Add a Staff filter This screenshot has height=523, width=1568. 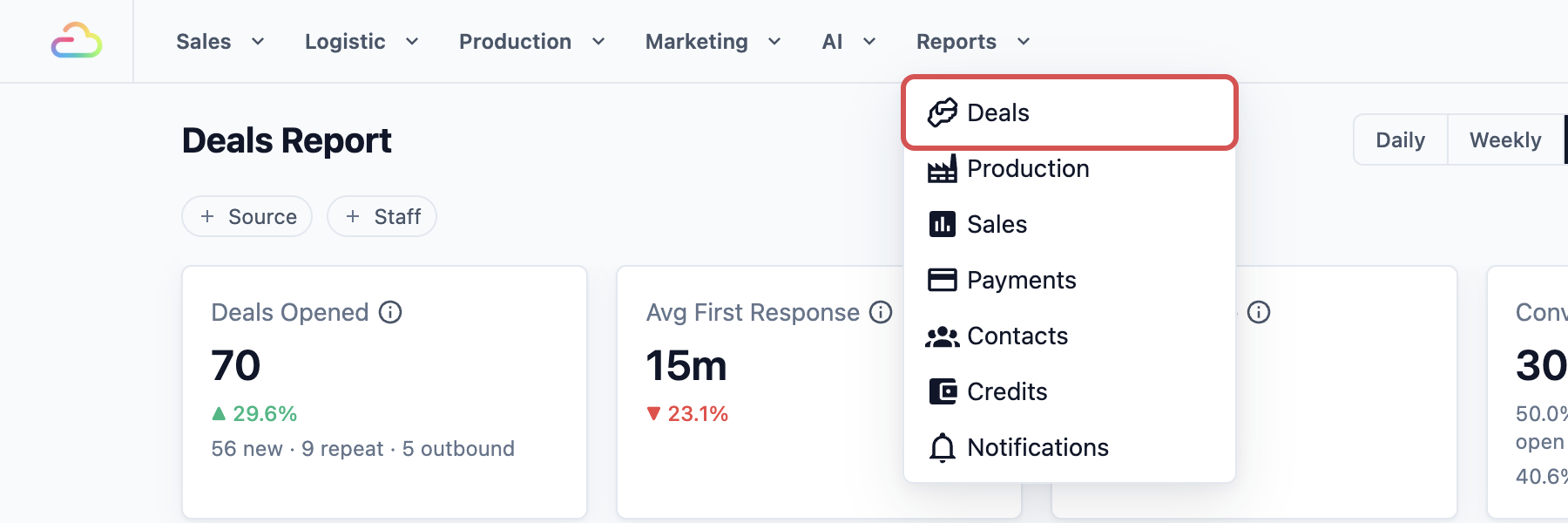click(x=382, y=216)
